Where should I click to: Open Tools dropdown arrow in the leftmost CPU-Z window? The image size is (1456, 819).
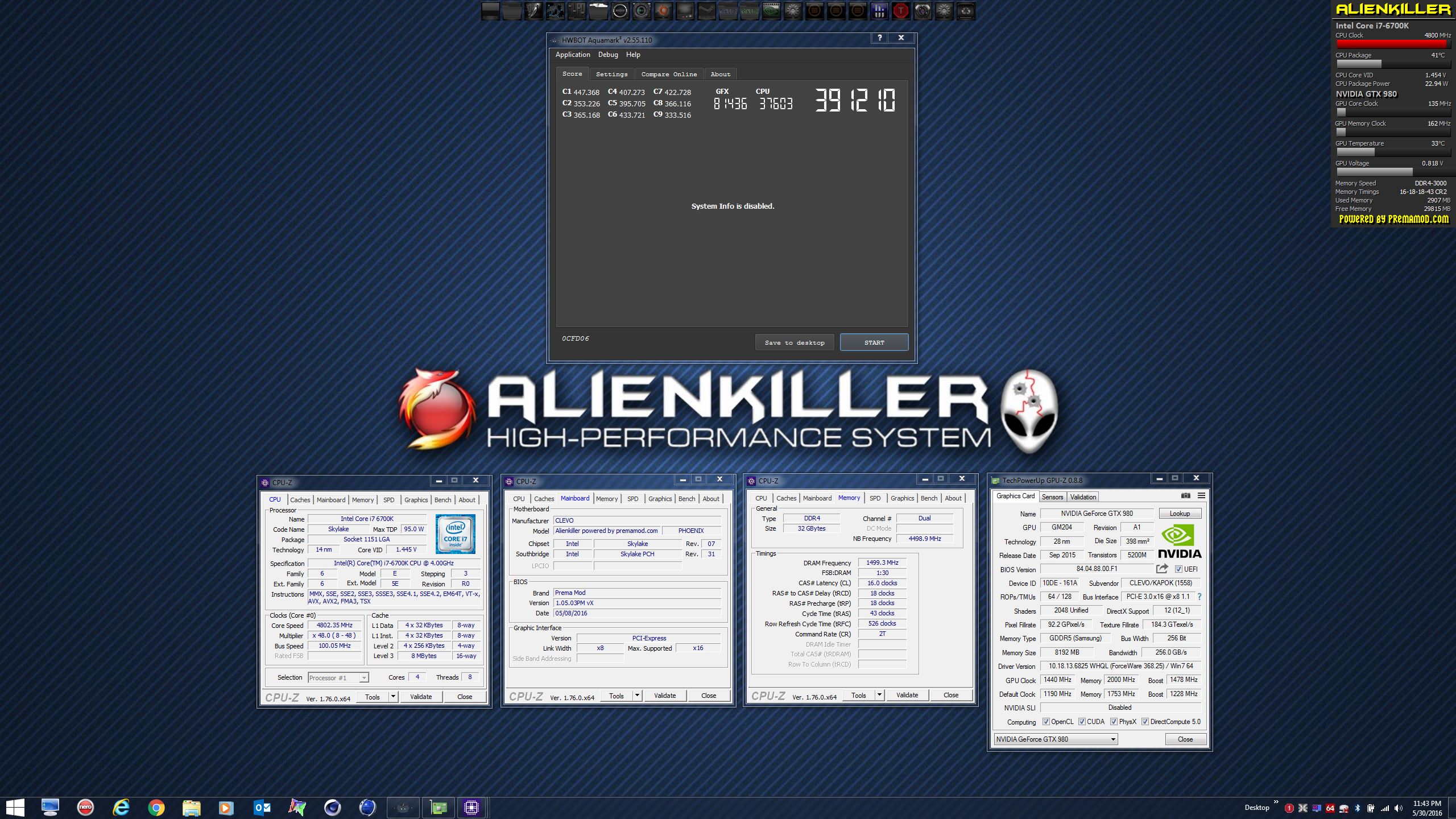(x=392, y=696)
